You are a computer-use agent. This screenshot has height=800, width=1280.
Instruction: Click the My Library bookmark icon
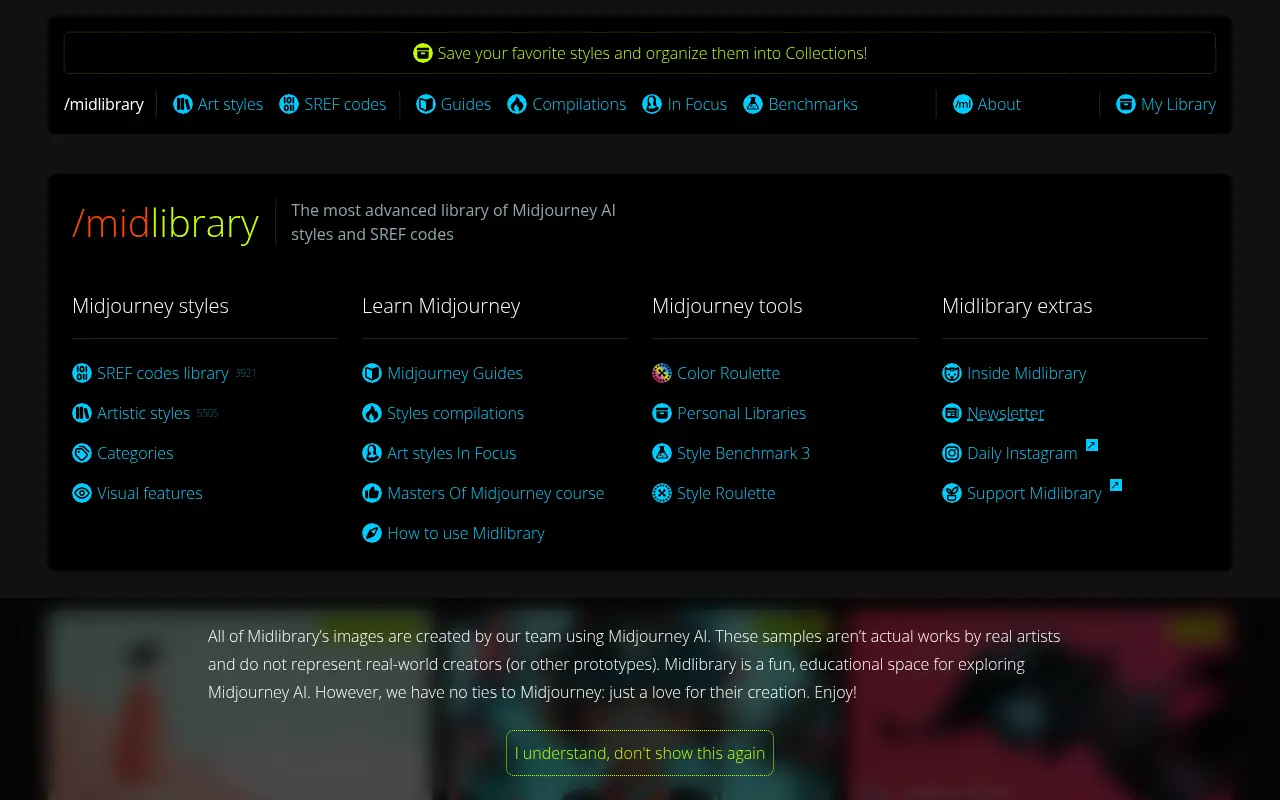tap(1126, 104)
